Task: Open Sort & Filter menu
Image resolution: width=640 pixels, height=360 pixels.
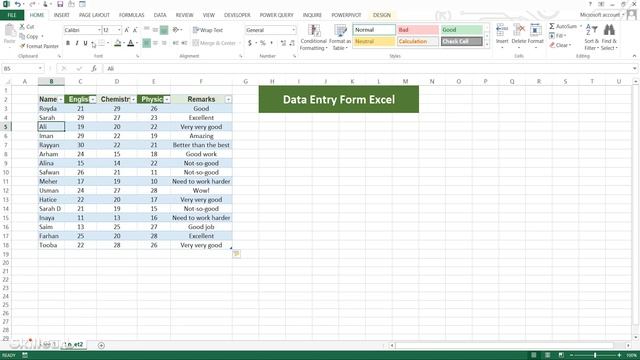Action: 591,37
